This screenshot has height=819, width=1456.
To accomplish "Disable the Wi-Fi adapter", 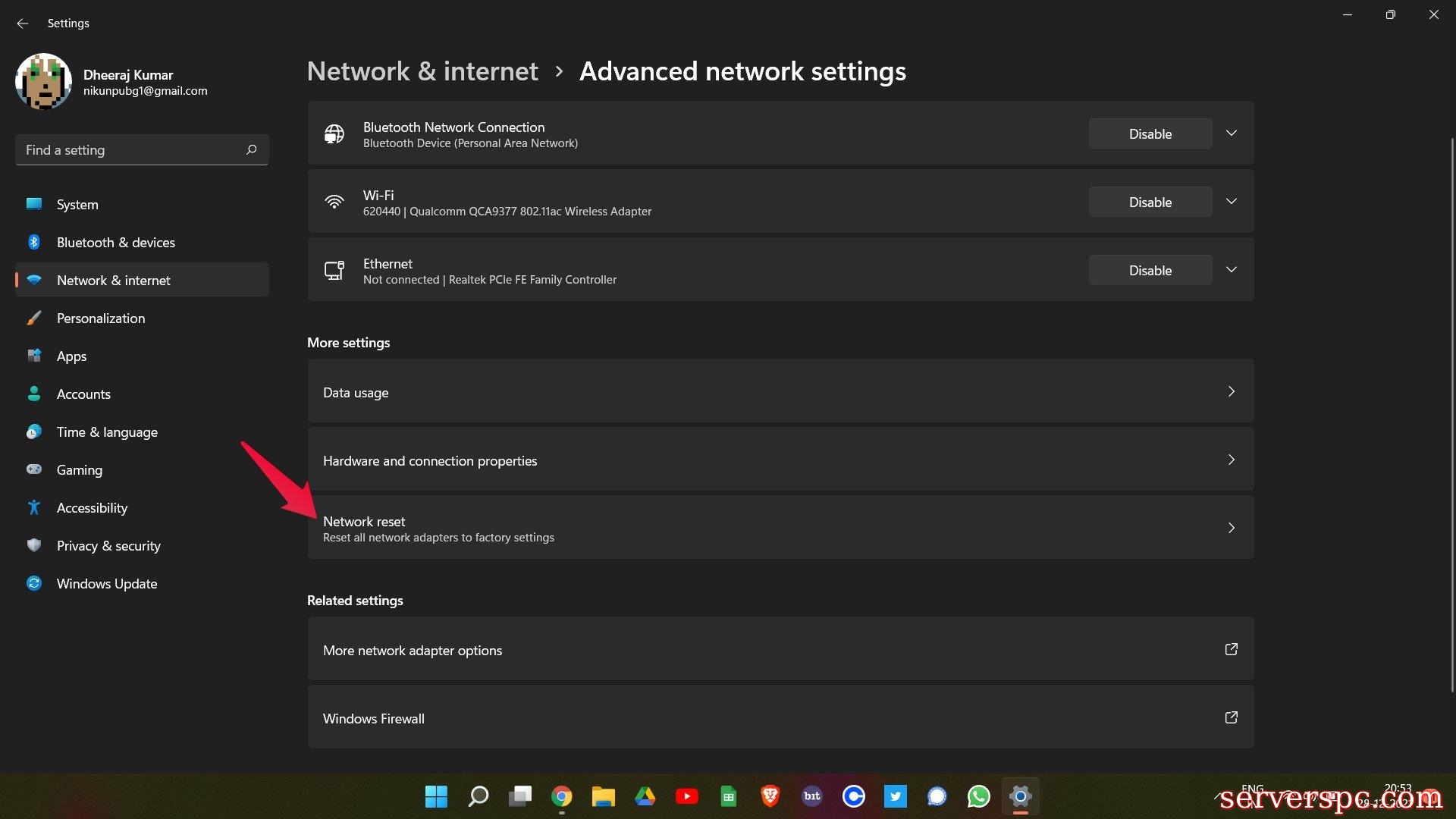I will pos(1150,202).
